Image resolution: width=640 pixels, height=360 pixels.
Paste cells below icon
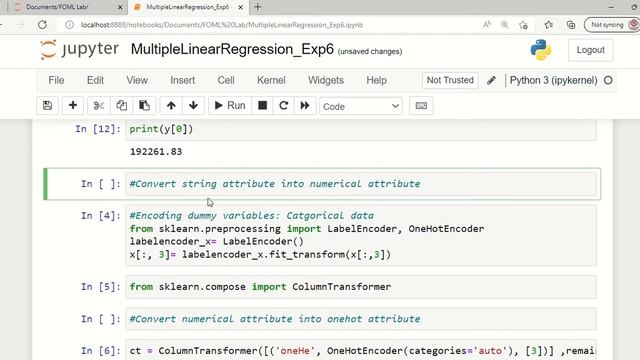click(x=144, y=106)
